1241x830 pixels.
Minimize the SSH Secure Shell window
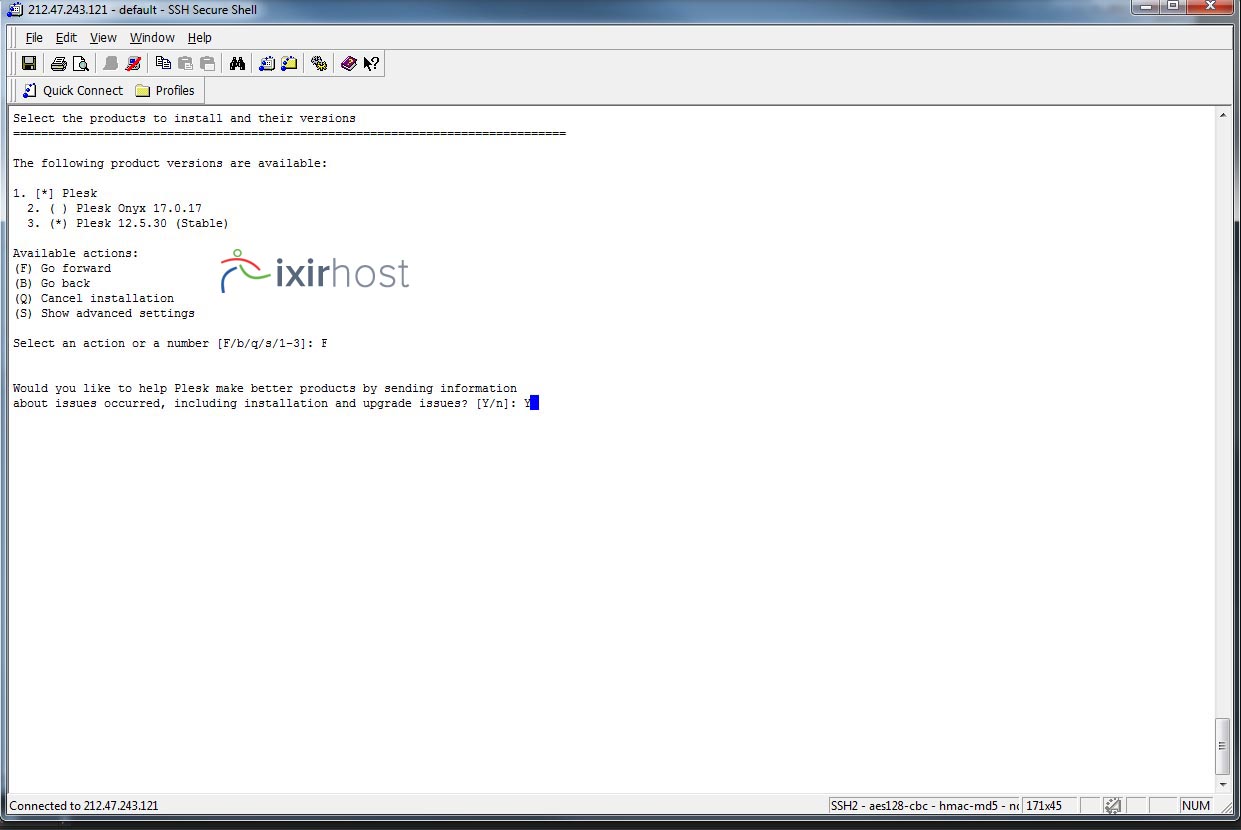click(1146, 7)
